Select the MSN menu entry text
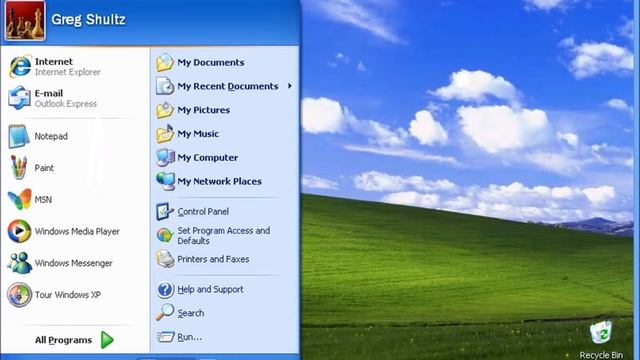 coord(43,200)
